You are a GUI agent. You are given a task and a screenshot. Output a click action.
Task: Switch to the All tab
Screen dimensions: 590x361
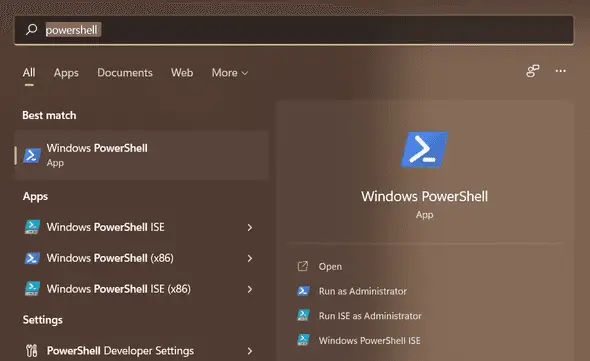click(x=29, y=73)
